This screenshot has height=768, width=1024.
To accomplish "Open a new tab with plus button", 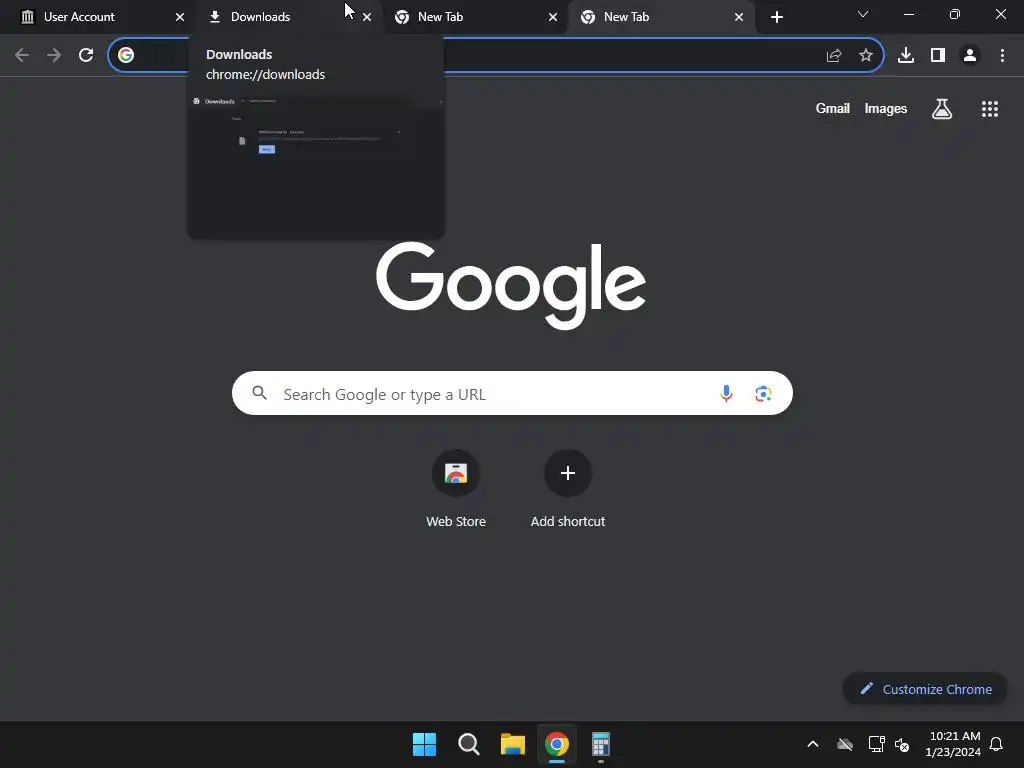I will coord(776,17).
